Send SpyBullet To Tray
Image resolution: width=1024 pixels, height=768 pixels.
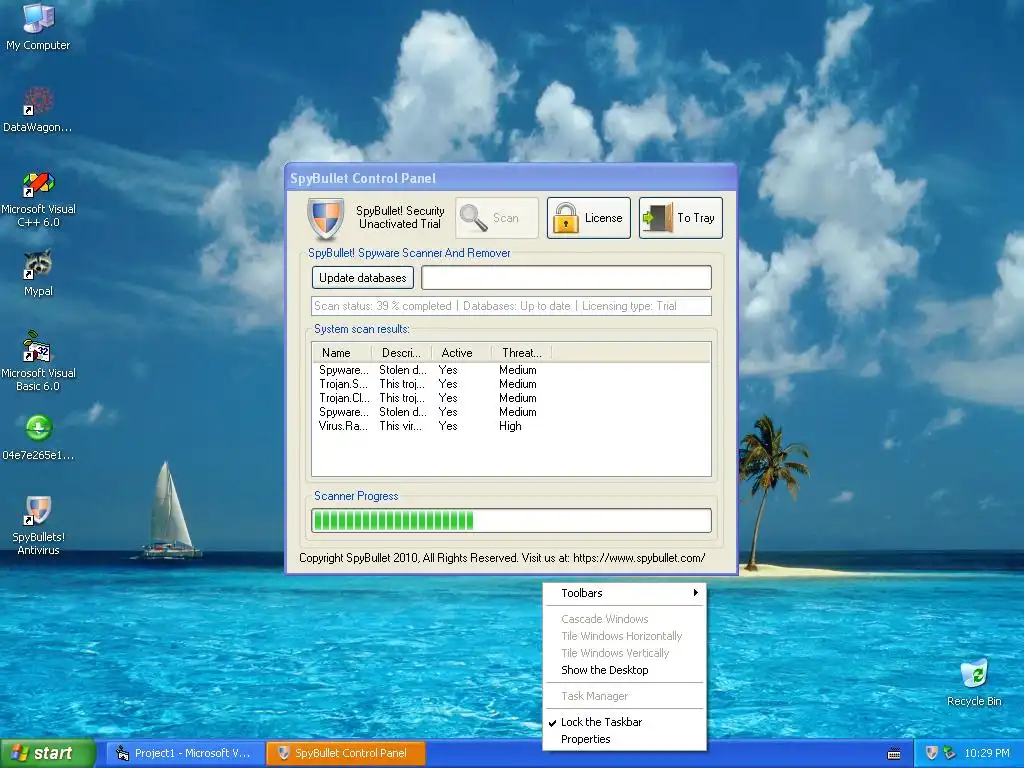[x=680, y=218]
